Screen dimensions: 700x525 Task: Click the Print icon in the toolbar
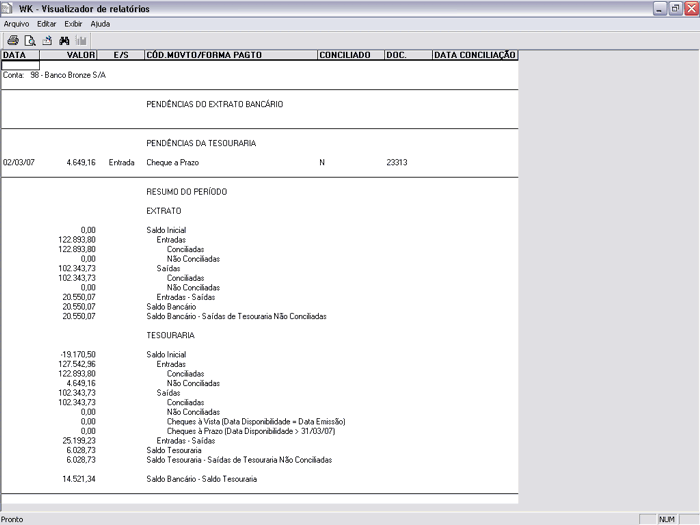point(13,40)
